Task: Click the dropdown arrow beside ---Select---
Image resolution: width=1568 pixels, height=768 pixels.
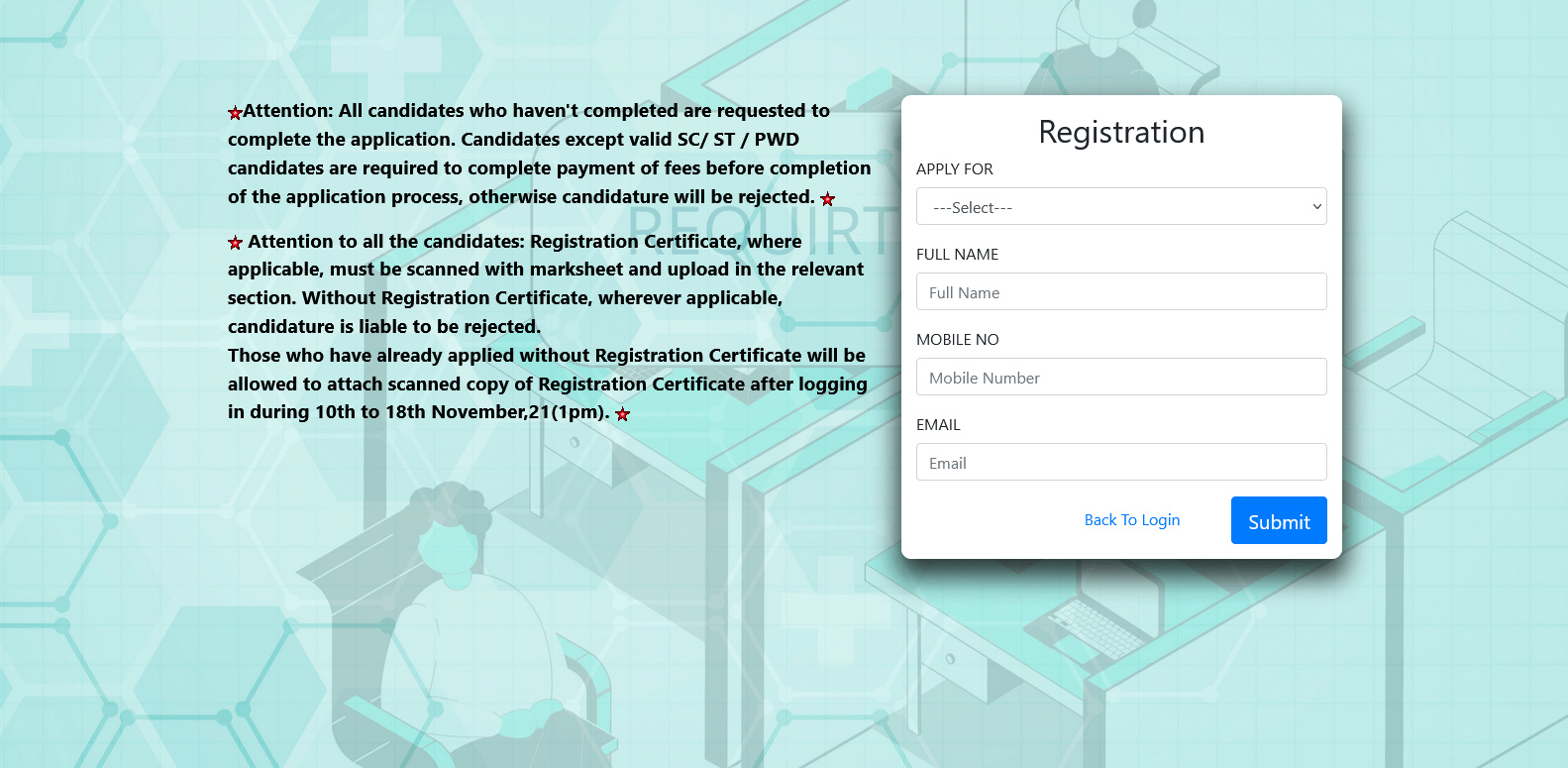Action: coord(1316,207)
